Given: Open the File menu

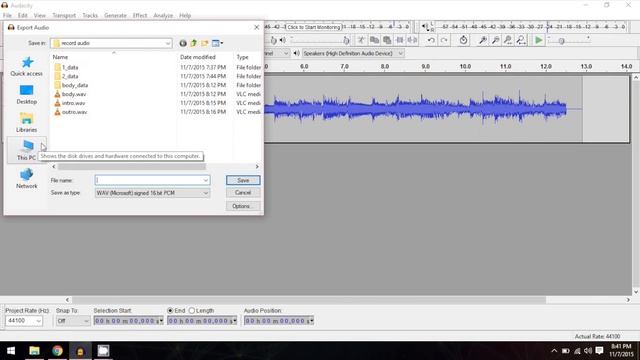Looking at the screenshot, I should pyautogui.click(x=7, y=16).
